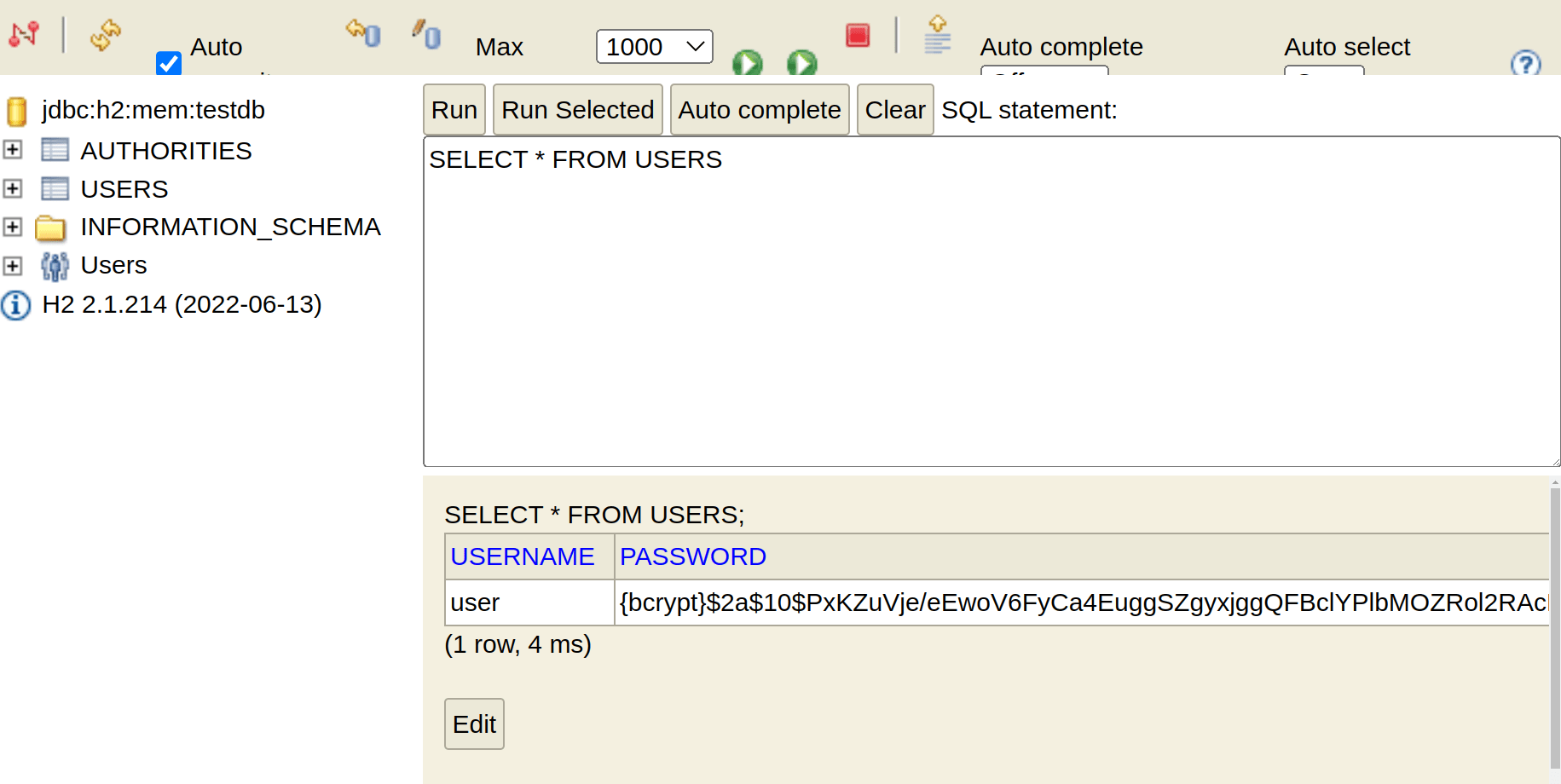Select the AUTHORITIES table entry
The height and width of the screenshot is (784, 1561).
coord(166,150)
